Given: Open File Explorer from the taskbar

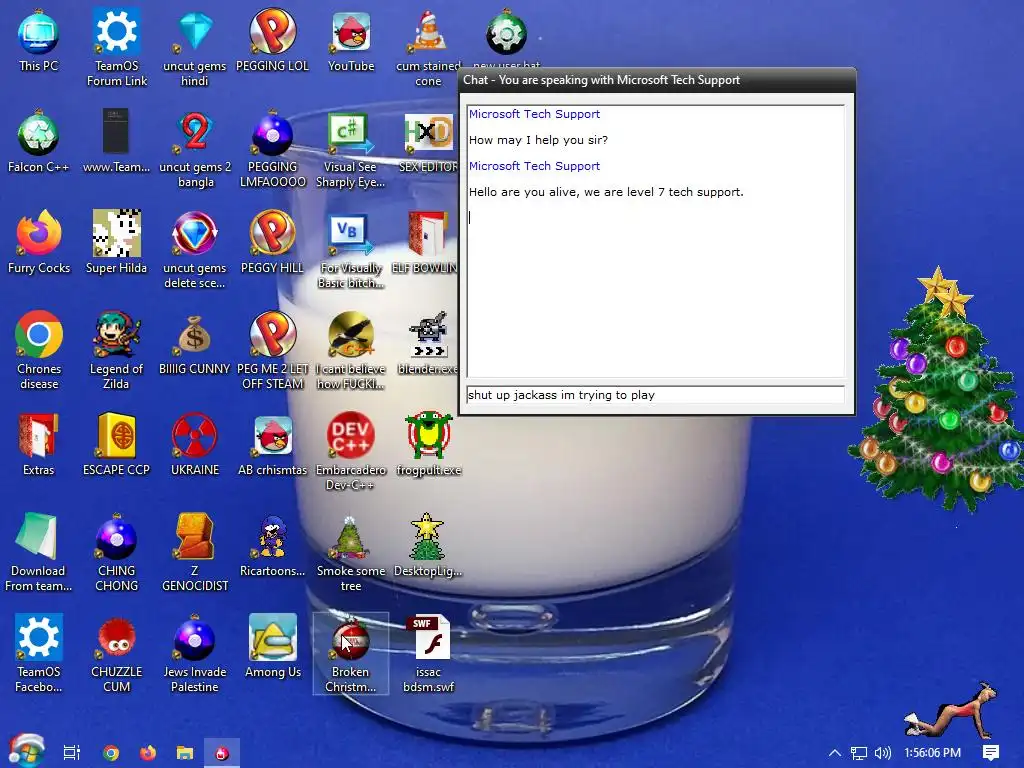Looking at the screenshot, I should click(x=185, y=752).
